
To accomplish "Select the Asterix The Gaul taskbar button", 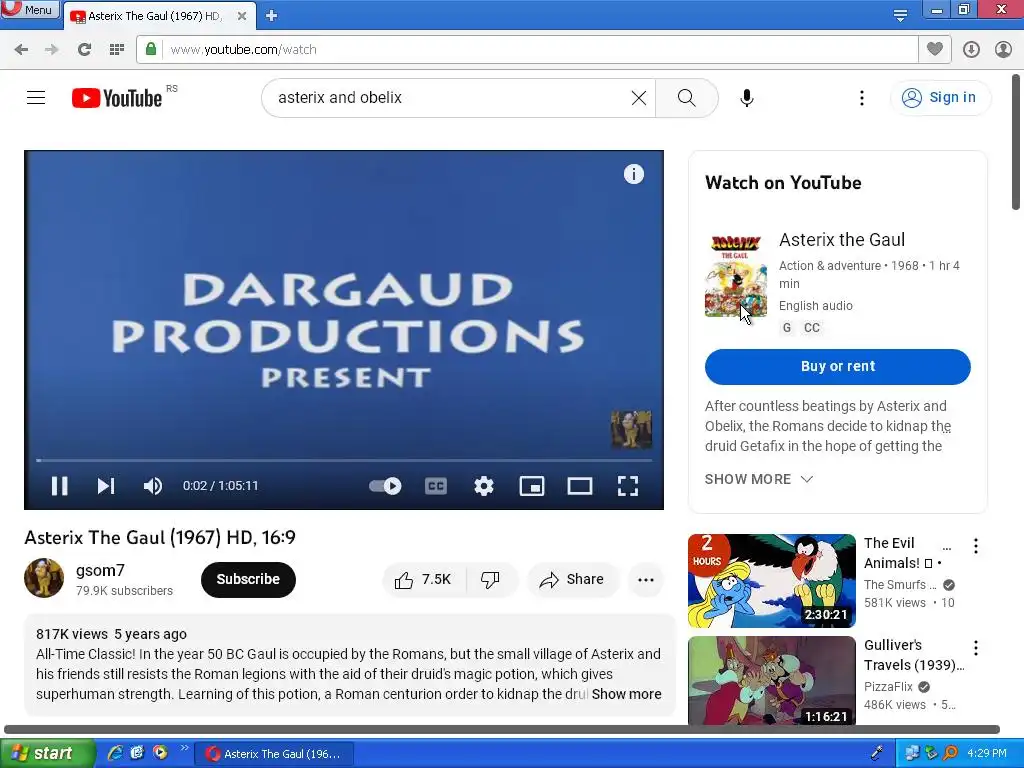I will (274, 754).
